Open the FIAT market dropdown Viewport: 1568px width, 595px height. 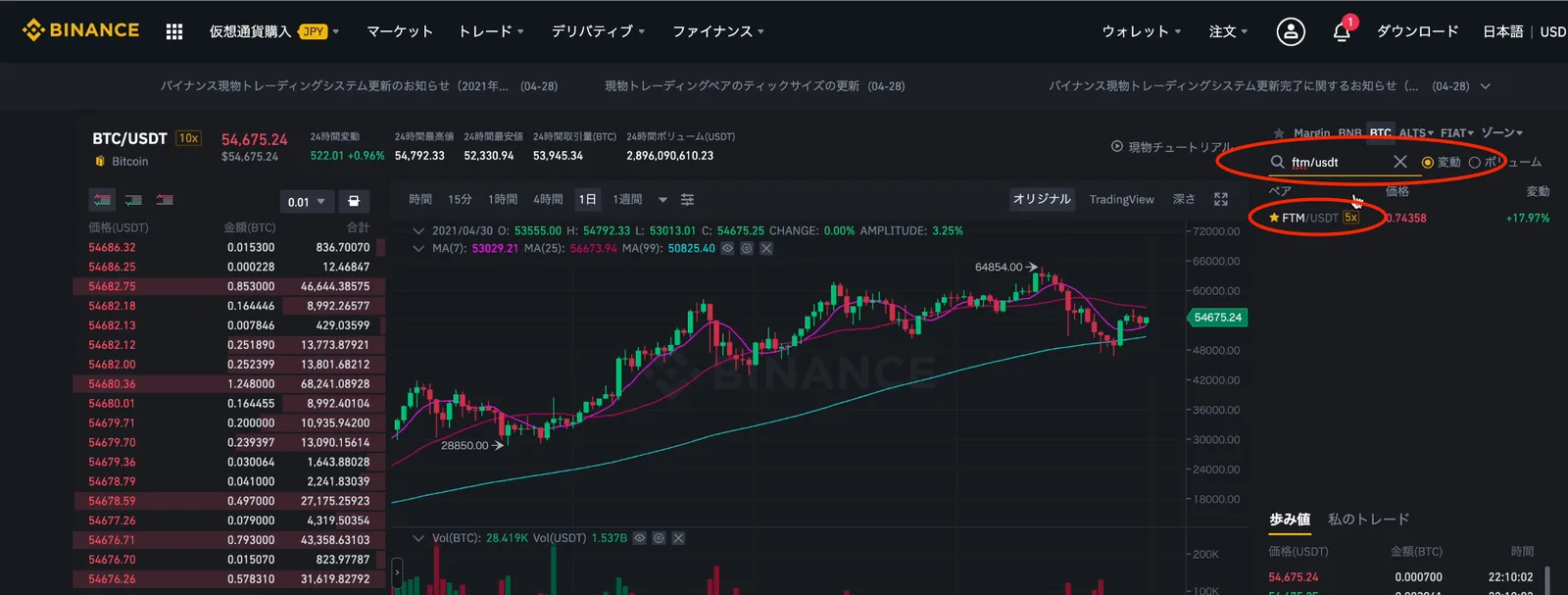pos(1457,133)
